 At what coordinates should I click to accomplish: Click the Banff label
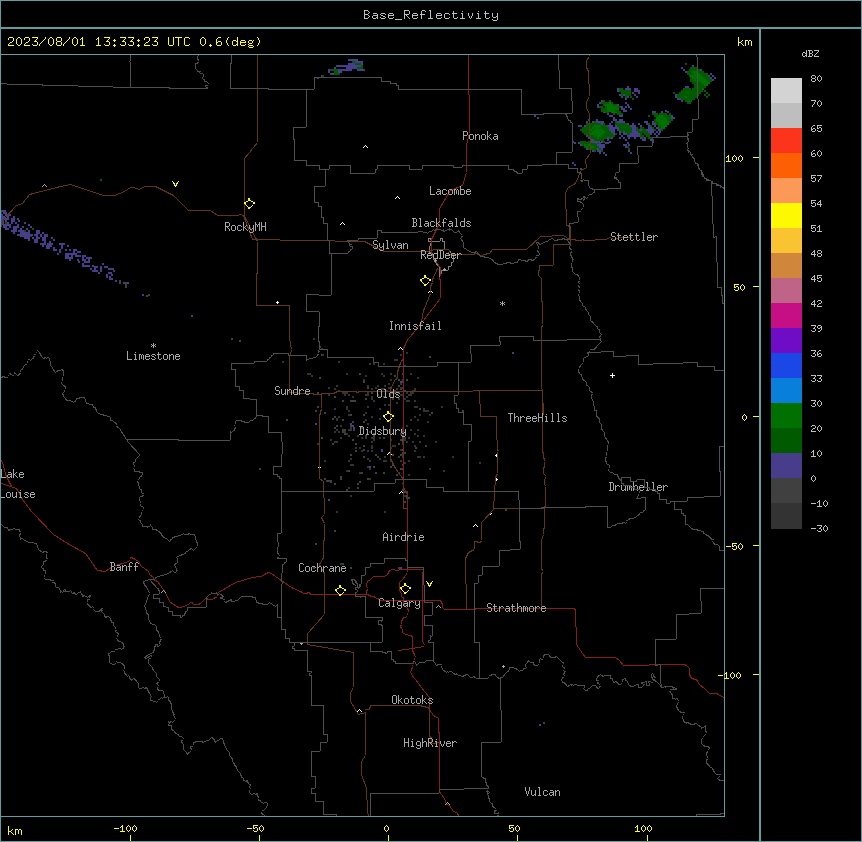pos(124,567)
